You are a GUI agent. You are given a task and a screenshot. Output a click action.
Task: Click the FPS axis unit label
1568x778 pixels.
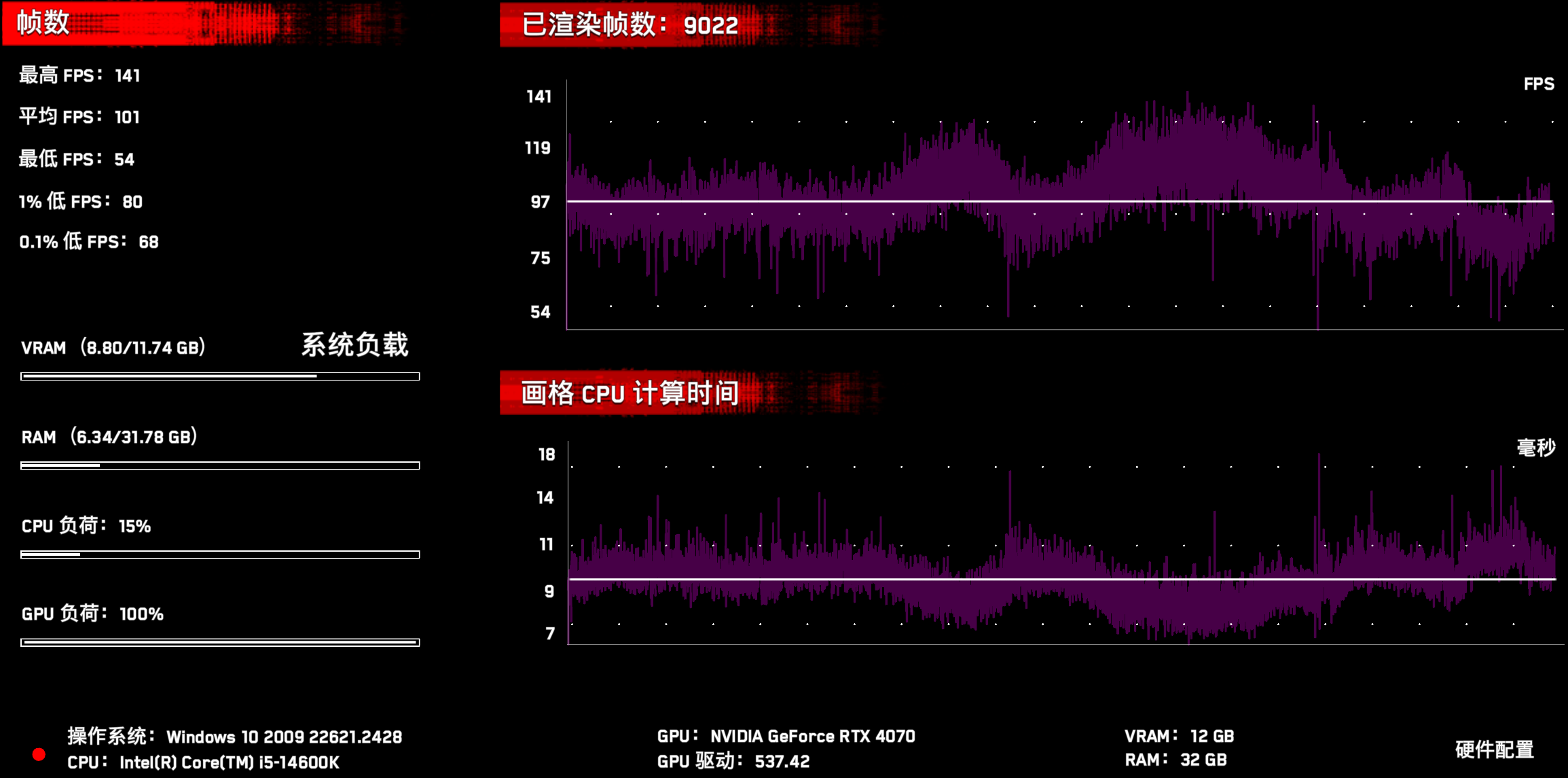pyautogui.click(x=1538, y=84)
